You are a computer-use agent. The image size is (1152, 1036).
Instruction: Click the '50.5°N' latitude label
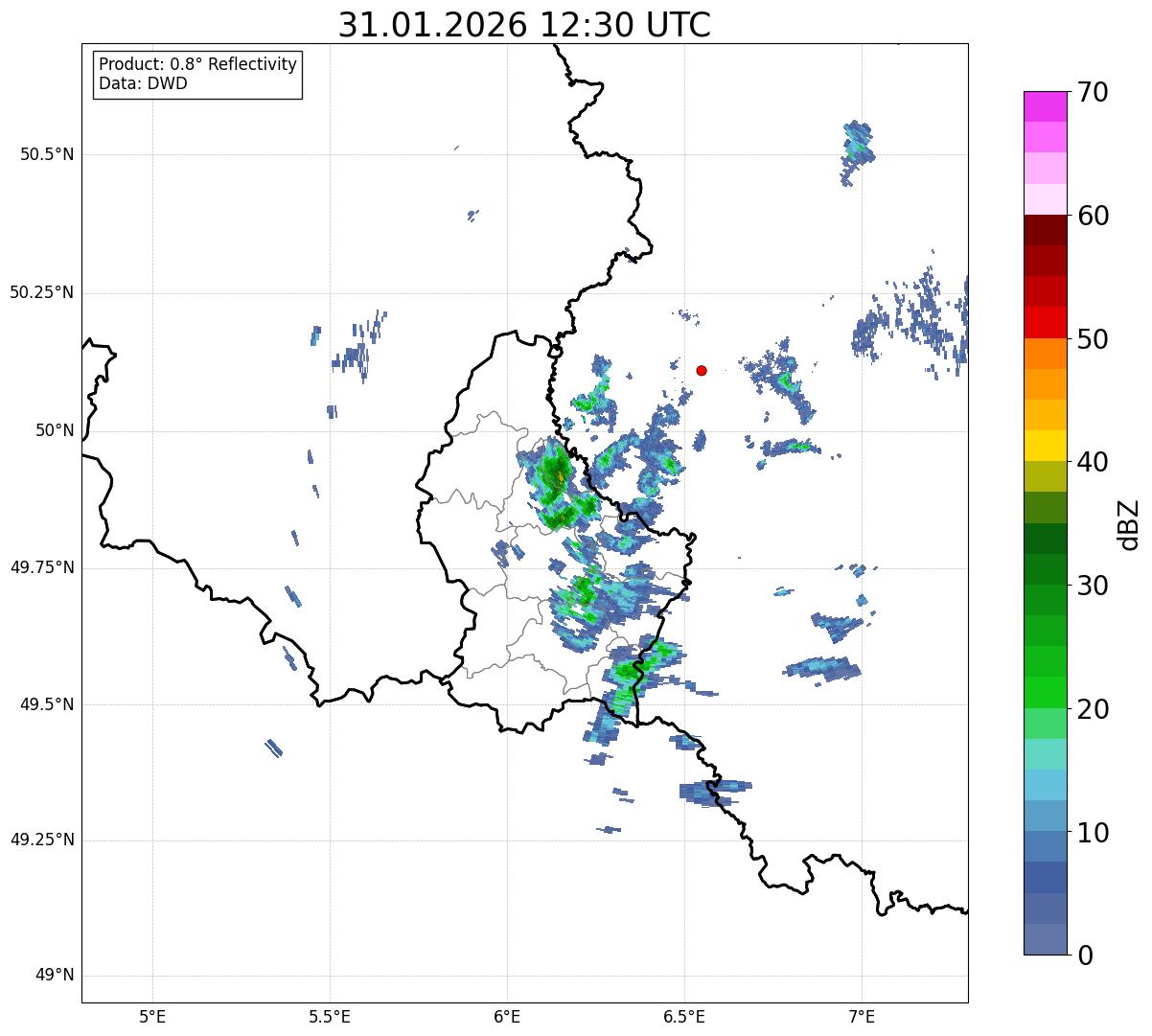click(46, 154)
